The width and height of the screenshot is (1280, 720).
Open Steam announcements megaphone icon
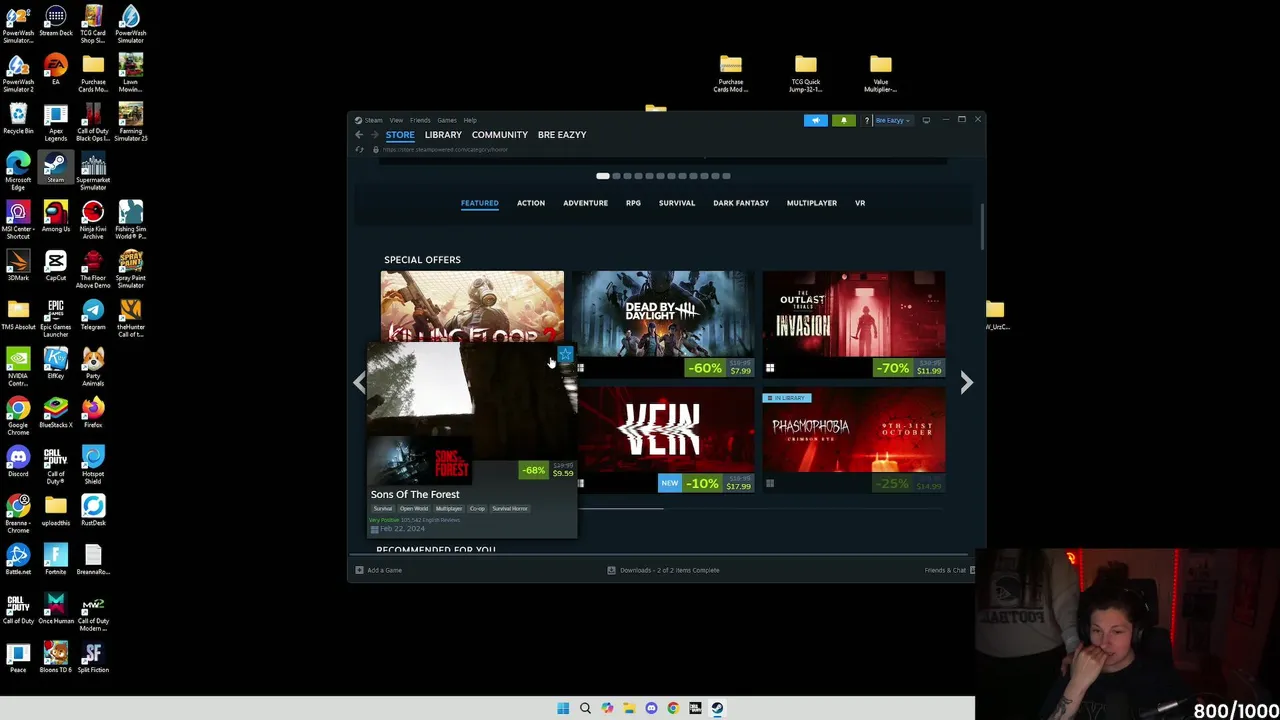(x=816, y=120)
